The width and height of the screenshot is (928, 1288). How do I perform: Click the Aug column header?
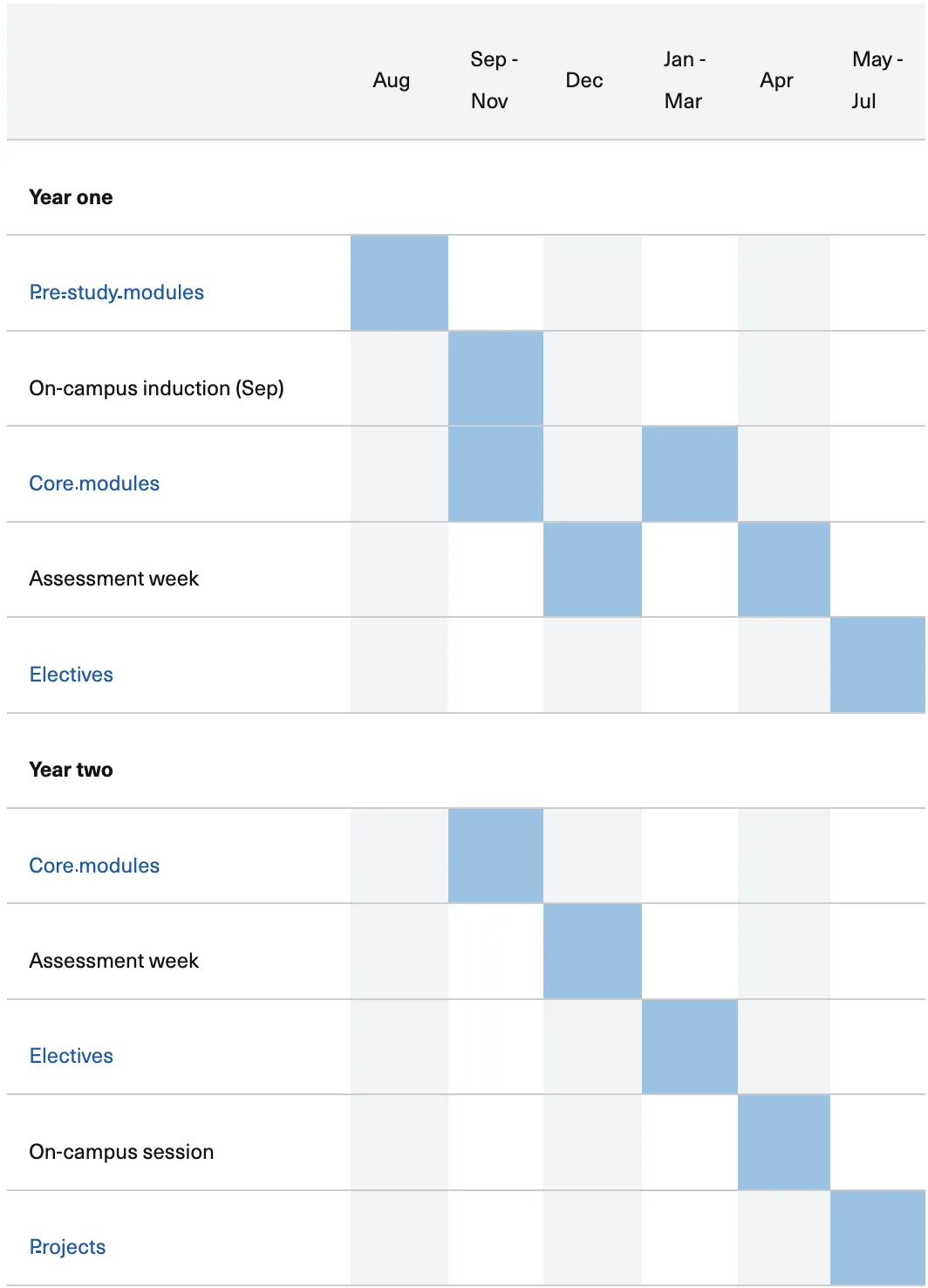coord(391,80)
